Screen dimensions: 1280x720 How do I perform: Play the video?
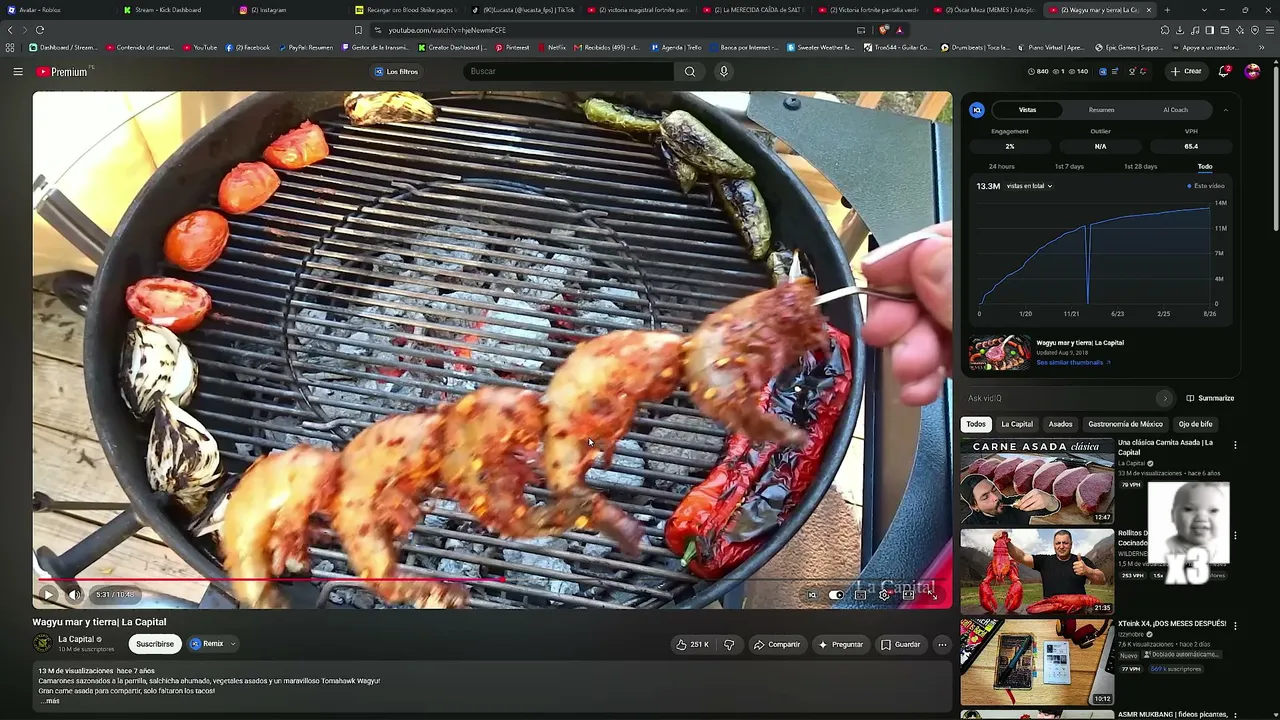pyautogui.click(x=48, y=595)
